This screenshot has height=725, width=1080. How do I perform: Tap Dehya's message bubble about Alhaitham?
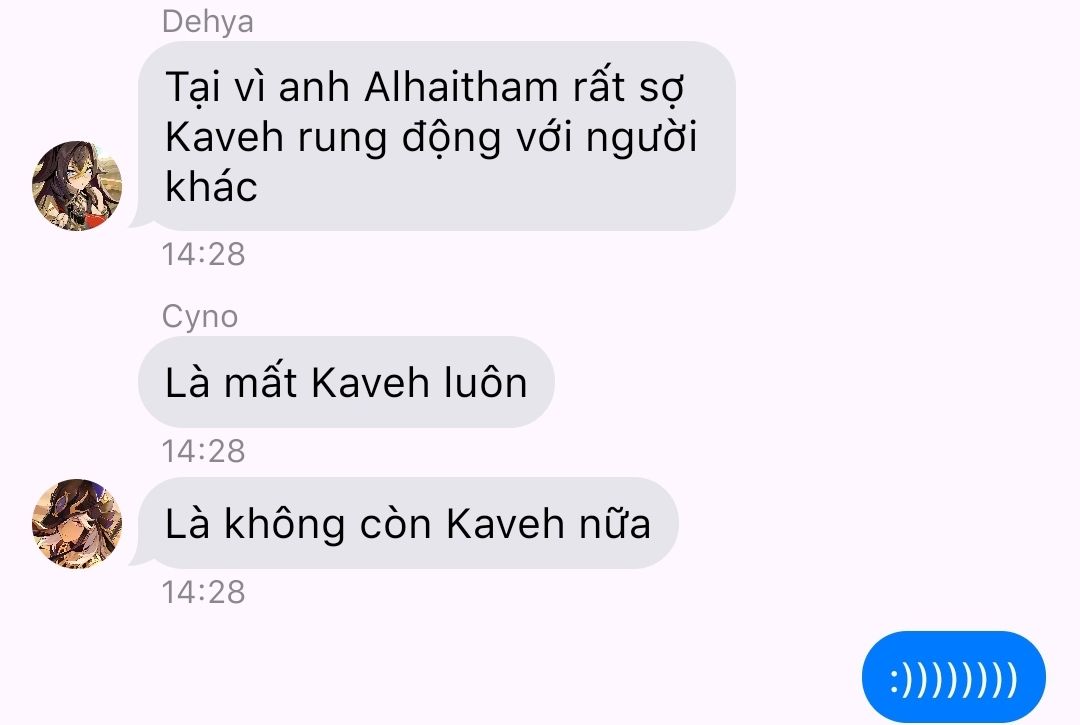pos(437,136)
